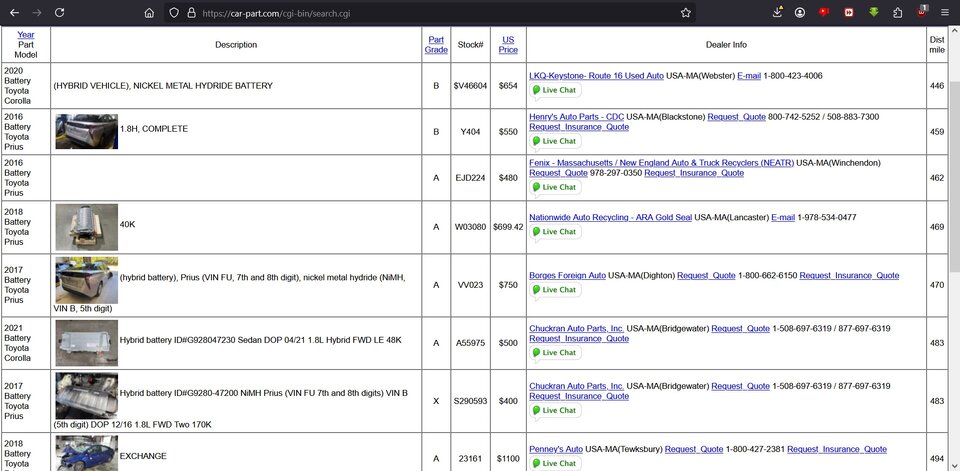This screenshot has width=960, height=471.
Task: Open Chuckran Auto Parts link for stock S290593
Action: click(577, 386)
